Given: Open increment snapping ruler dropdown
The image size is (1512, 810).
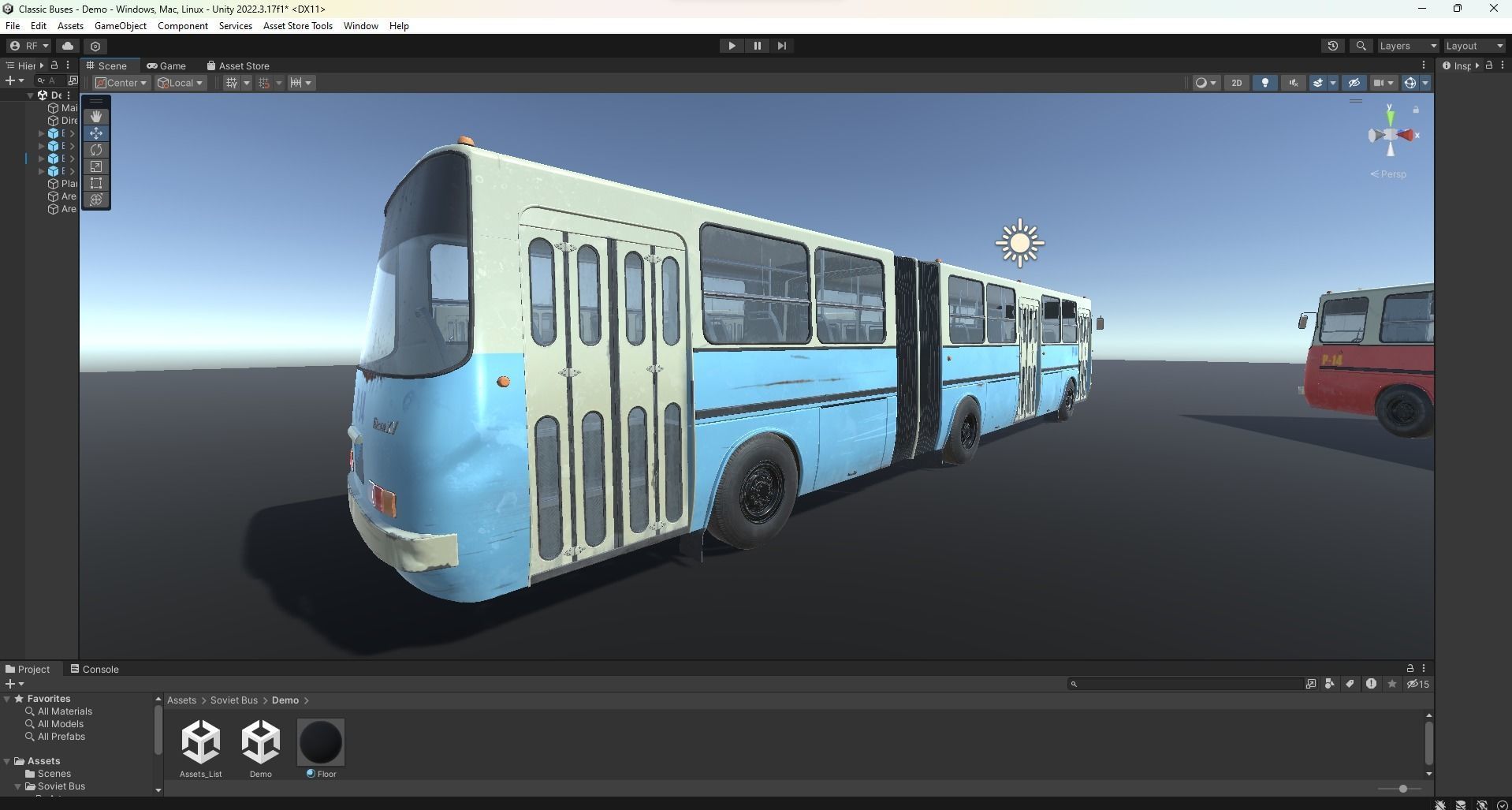Looking at the screenshot, I should tap(301, 83).
